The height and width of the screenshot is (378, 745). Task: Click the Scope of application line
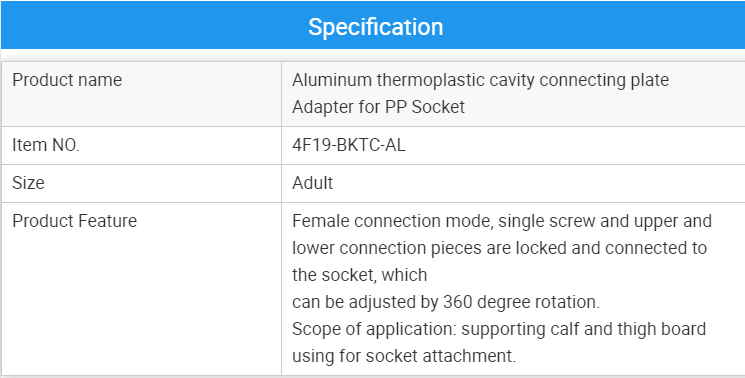click(x=499, y=329)
